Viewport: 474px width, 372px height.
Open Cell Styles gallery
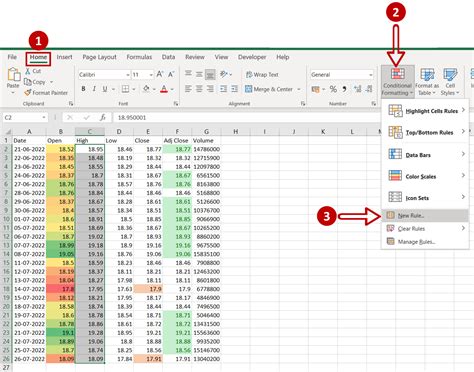450,82
